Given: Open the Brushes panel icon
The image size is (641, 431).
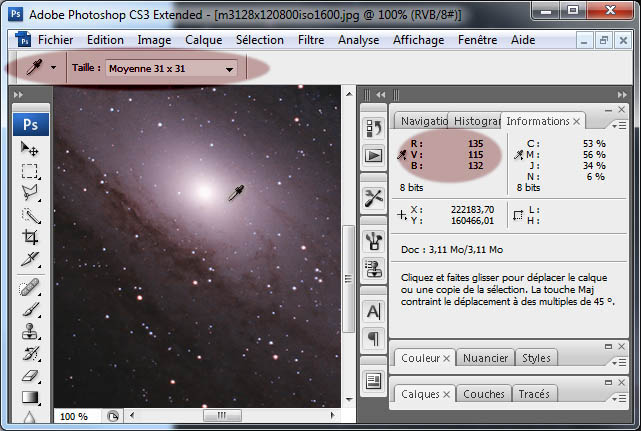Looking at the screenshot, I should point(374,241).
